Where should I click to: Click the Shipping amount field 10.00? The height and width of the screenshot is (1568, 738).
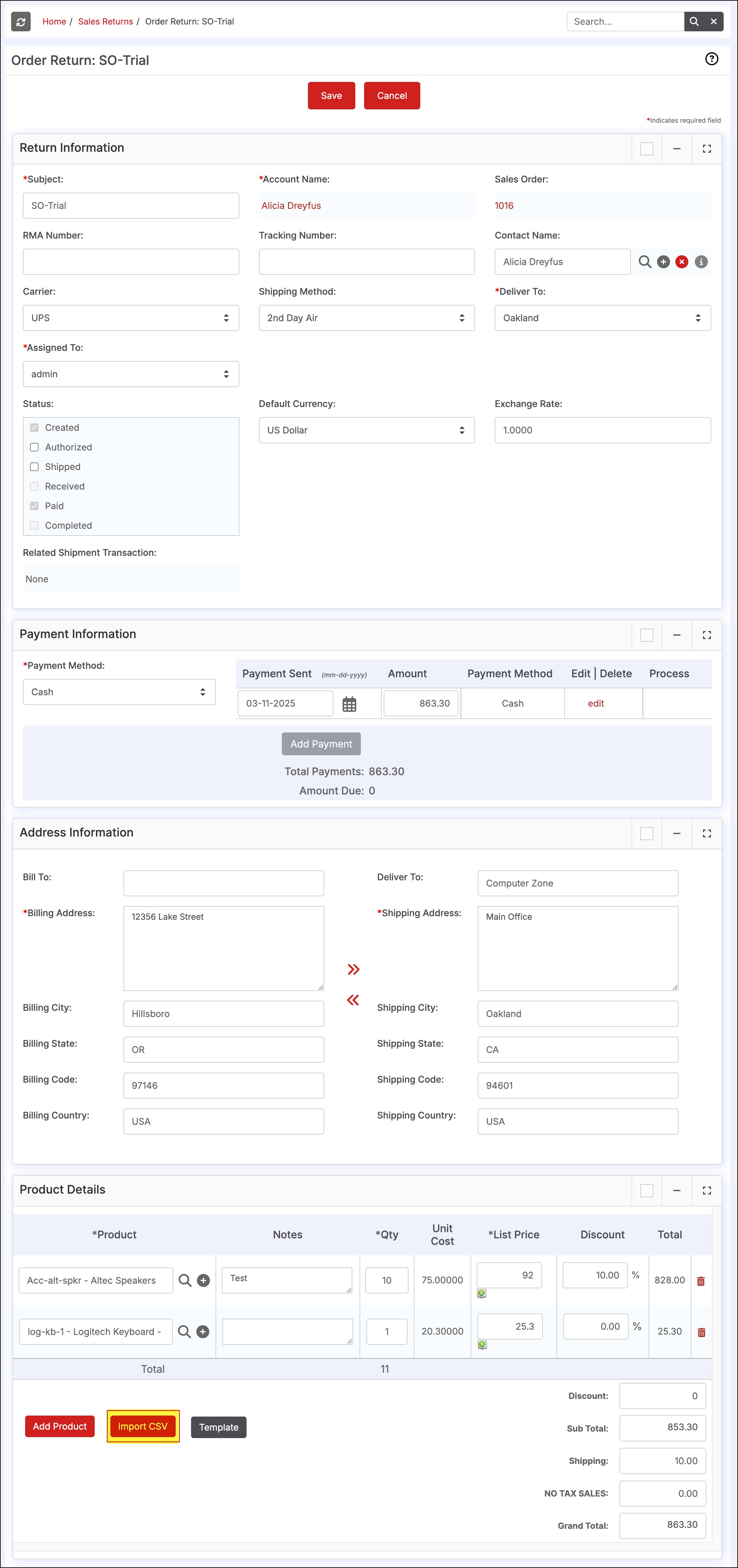(x=663, y=1461)
